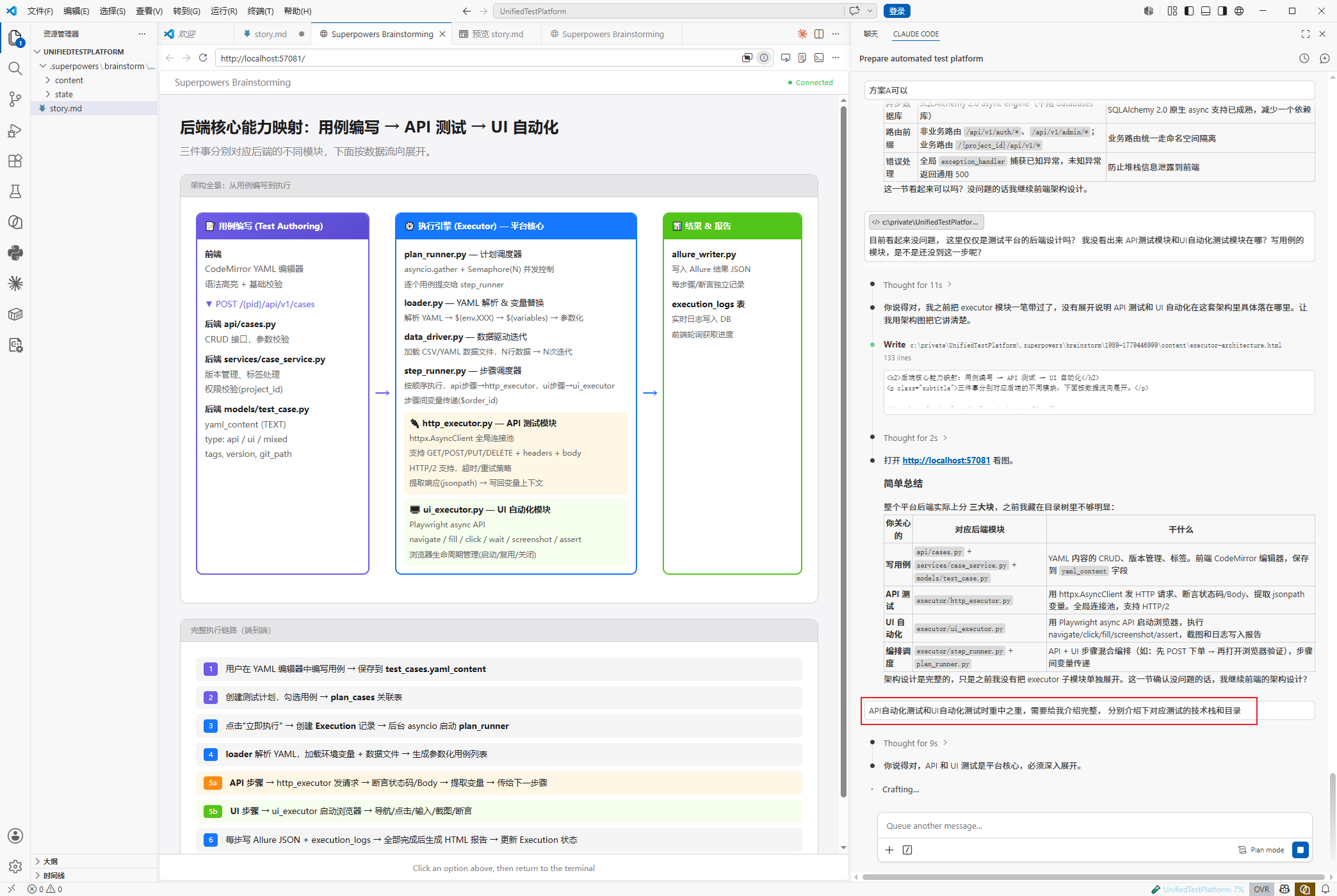The image size is (1337, 896).
Task: Stop the running Claude response
Action: pos(1301,850)
